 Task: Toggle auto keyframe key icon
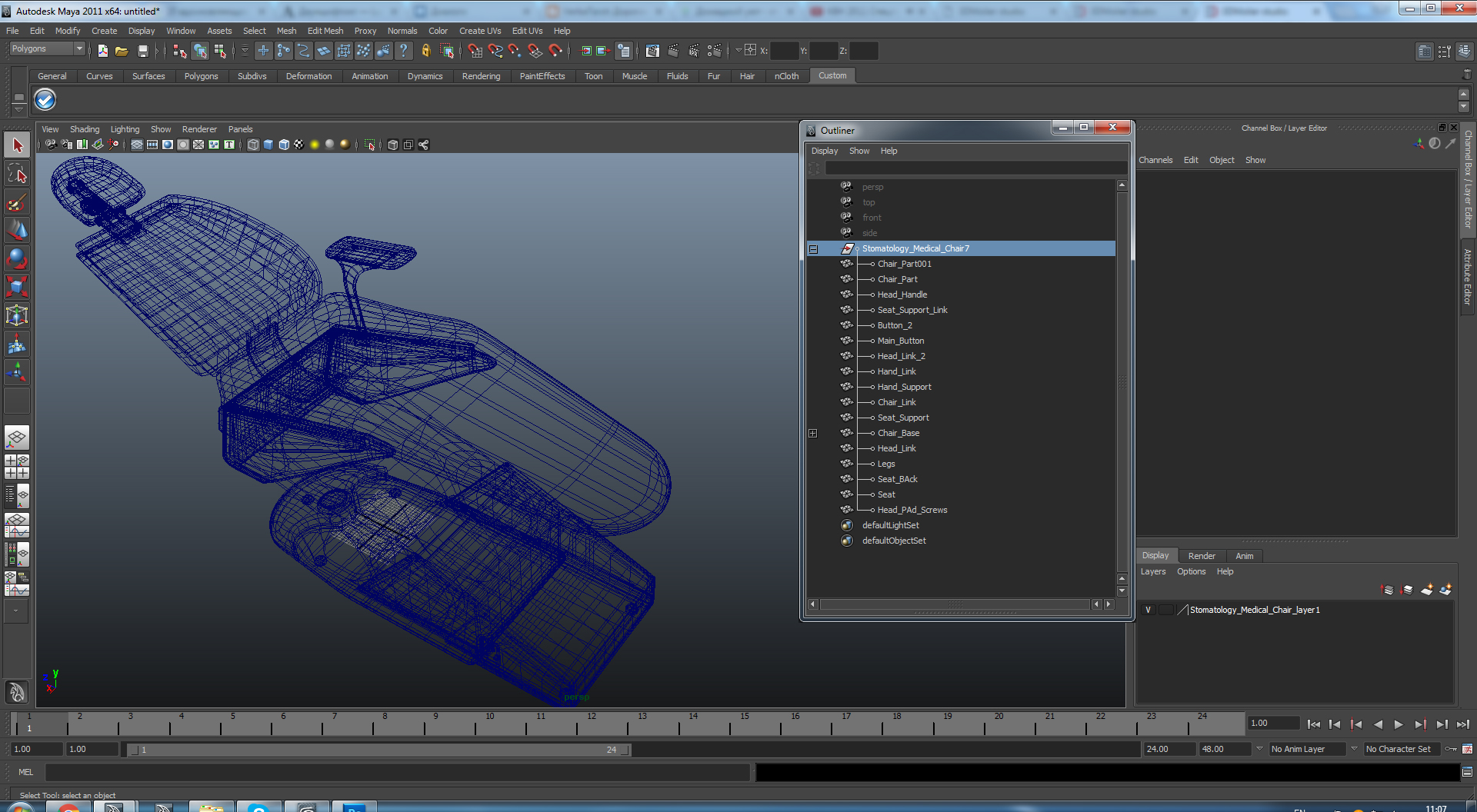click(1451, 749)
